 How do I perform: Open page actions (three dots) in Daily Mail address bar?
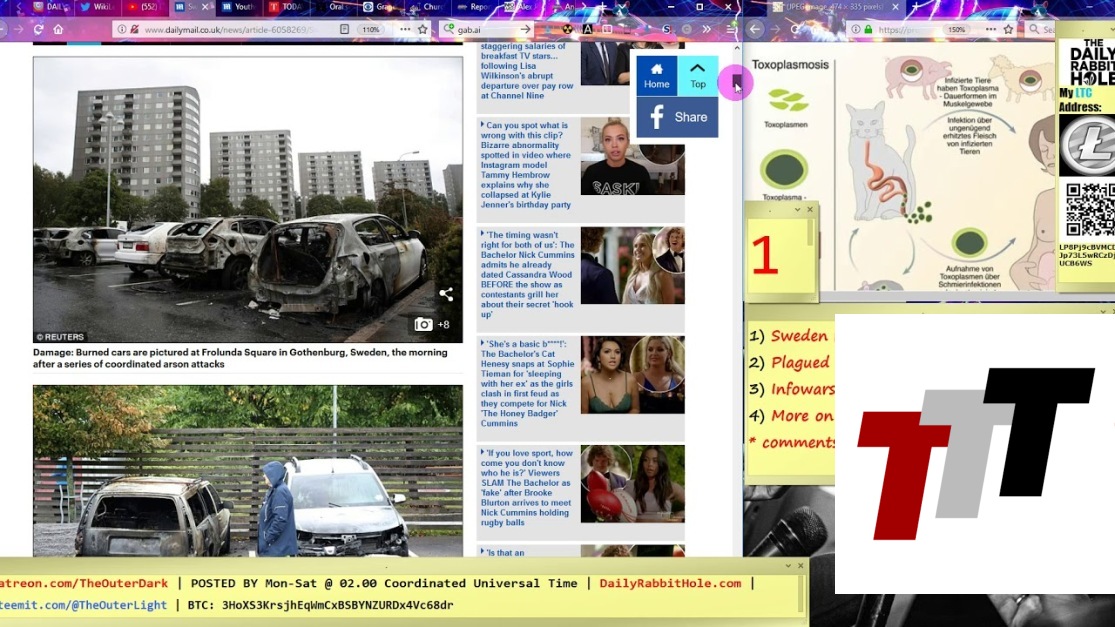click(x=403, y=30)
